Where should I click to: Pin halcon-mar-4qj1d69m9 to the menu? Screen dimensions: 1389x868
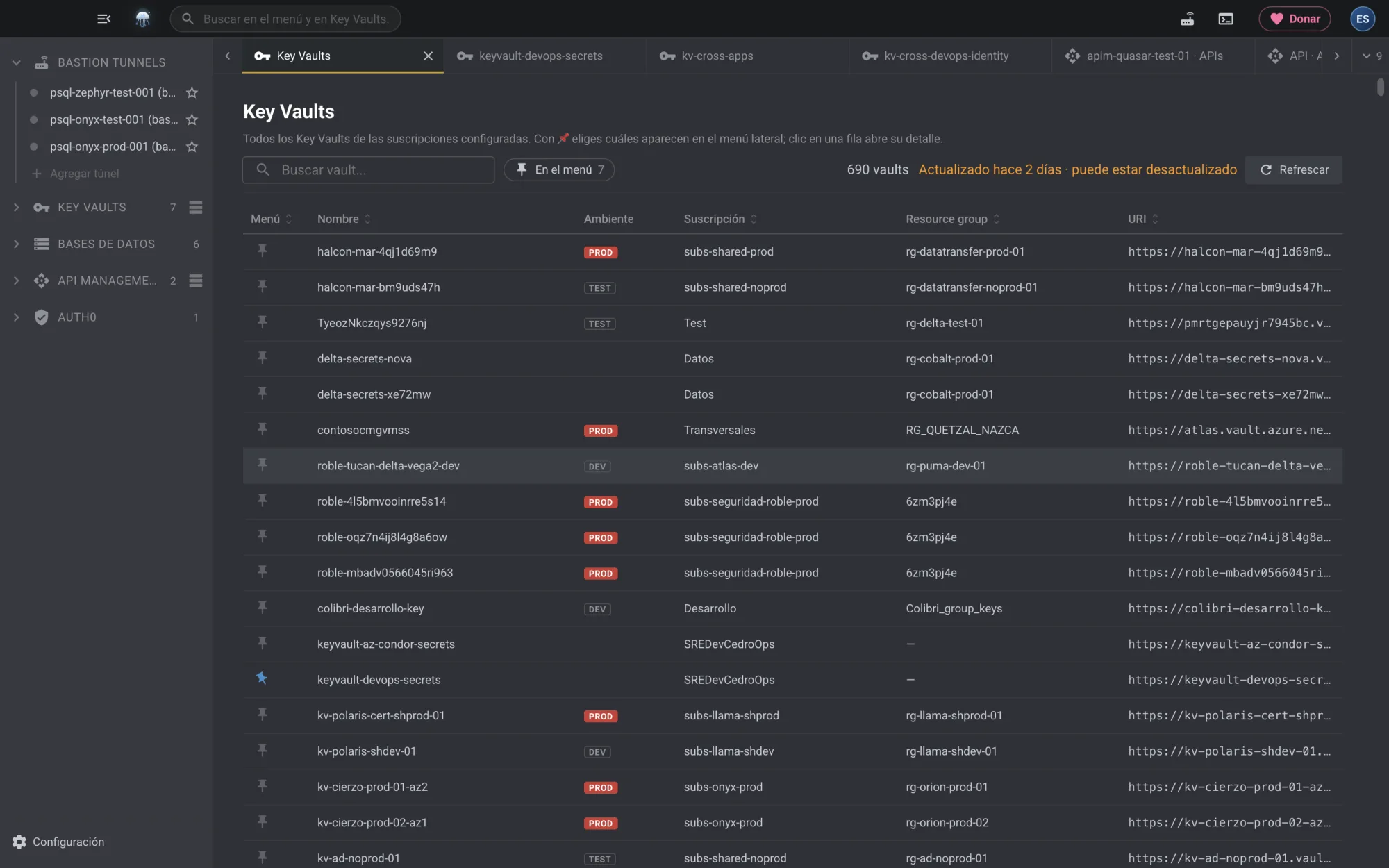tap(263, 251)
